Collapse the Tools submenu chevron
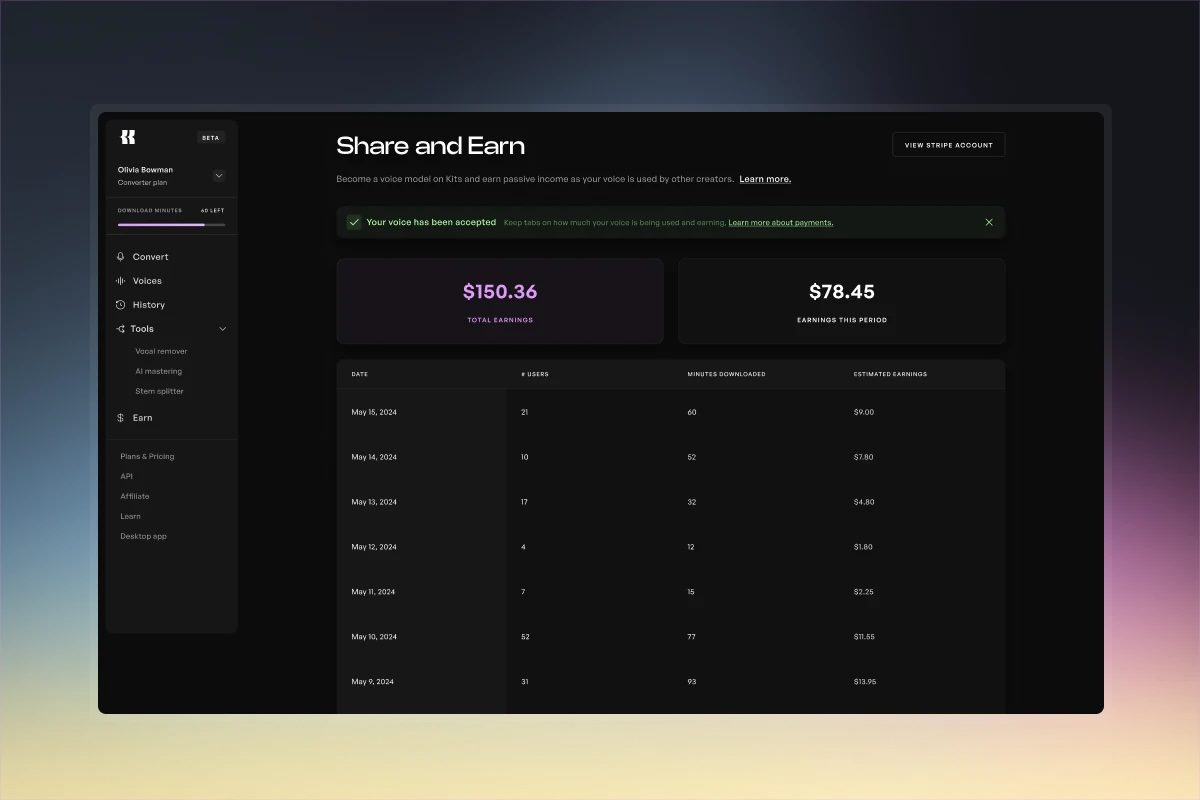This screenshot has height=800, width=1200. tap(223, 329)
